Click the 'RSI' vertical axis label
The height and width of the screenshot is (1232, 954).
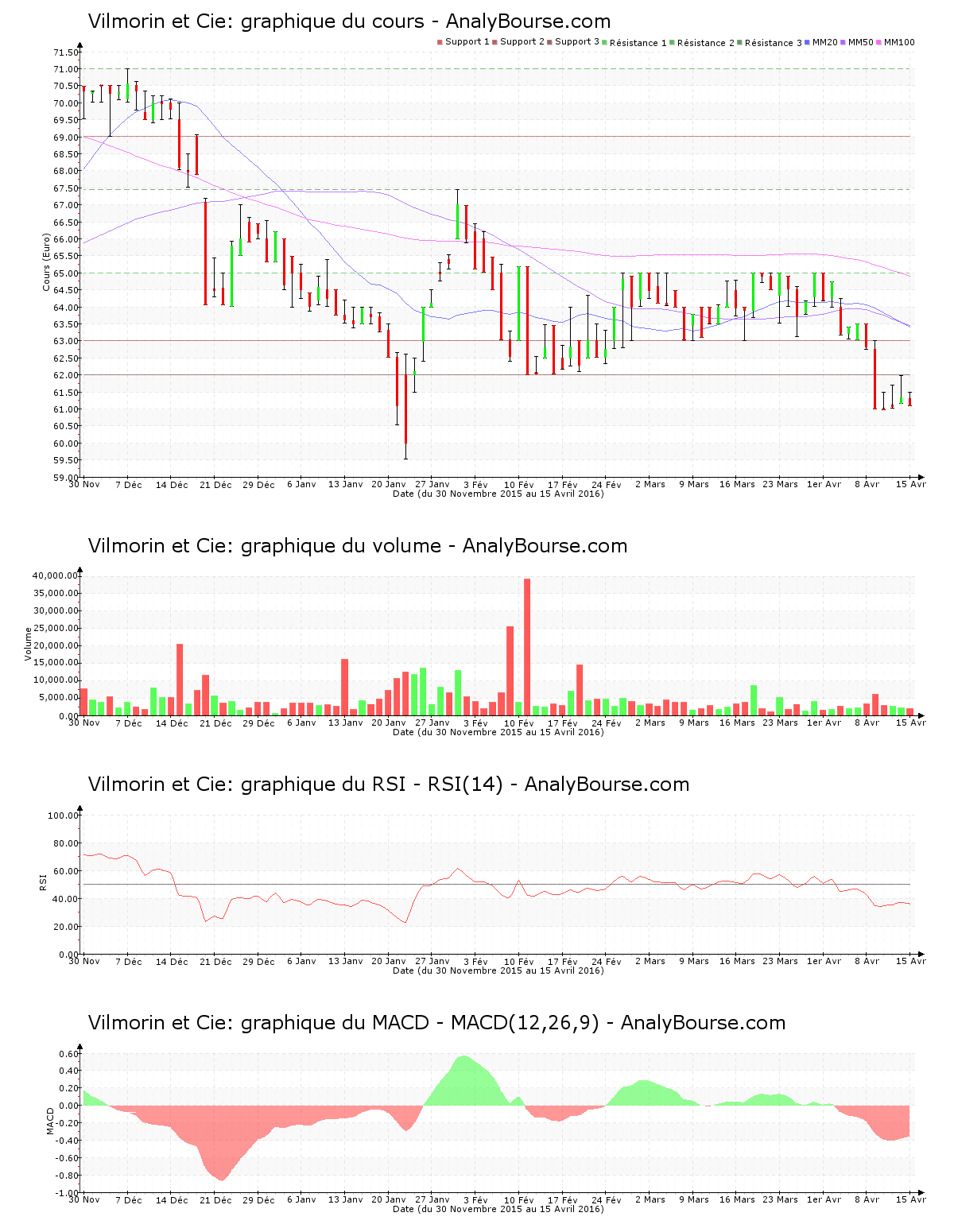click(43, 881)
